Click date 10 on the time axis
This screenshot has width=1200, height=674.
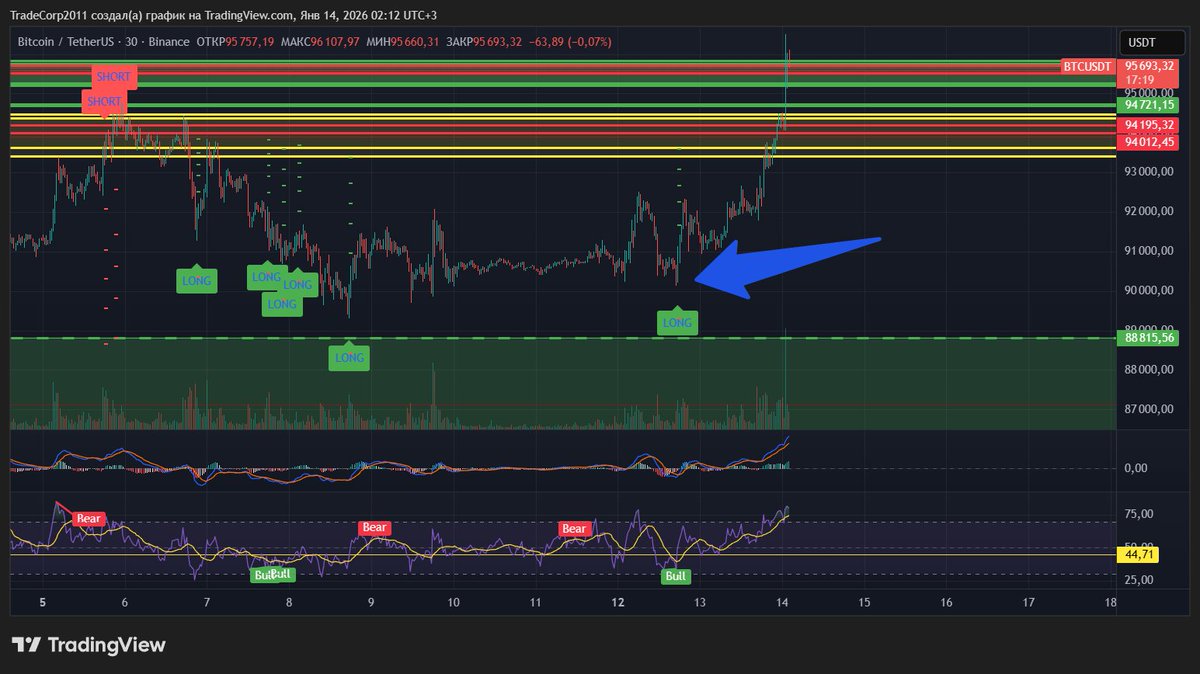tap(453, 602)
